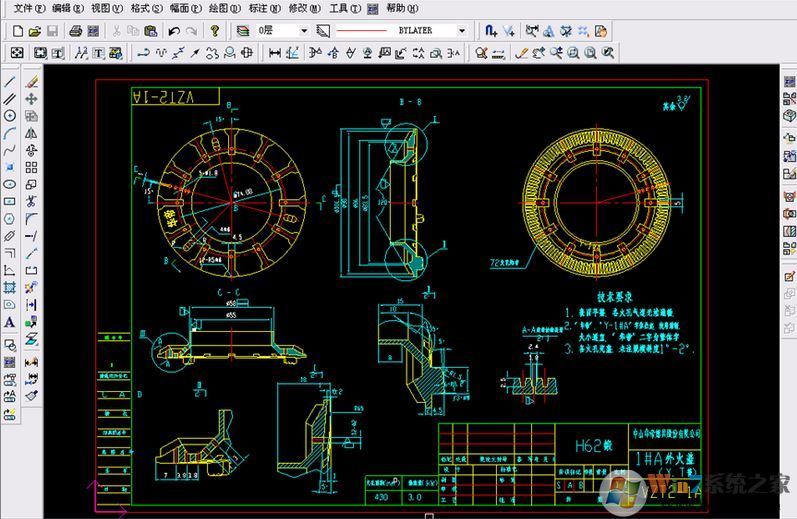This screenshot has height=519, width=797.
Task: Select the Mirror tool in left toolbar
Action: tap(31, 133)
